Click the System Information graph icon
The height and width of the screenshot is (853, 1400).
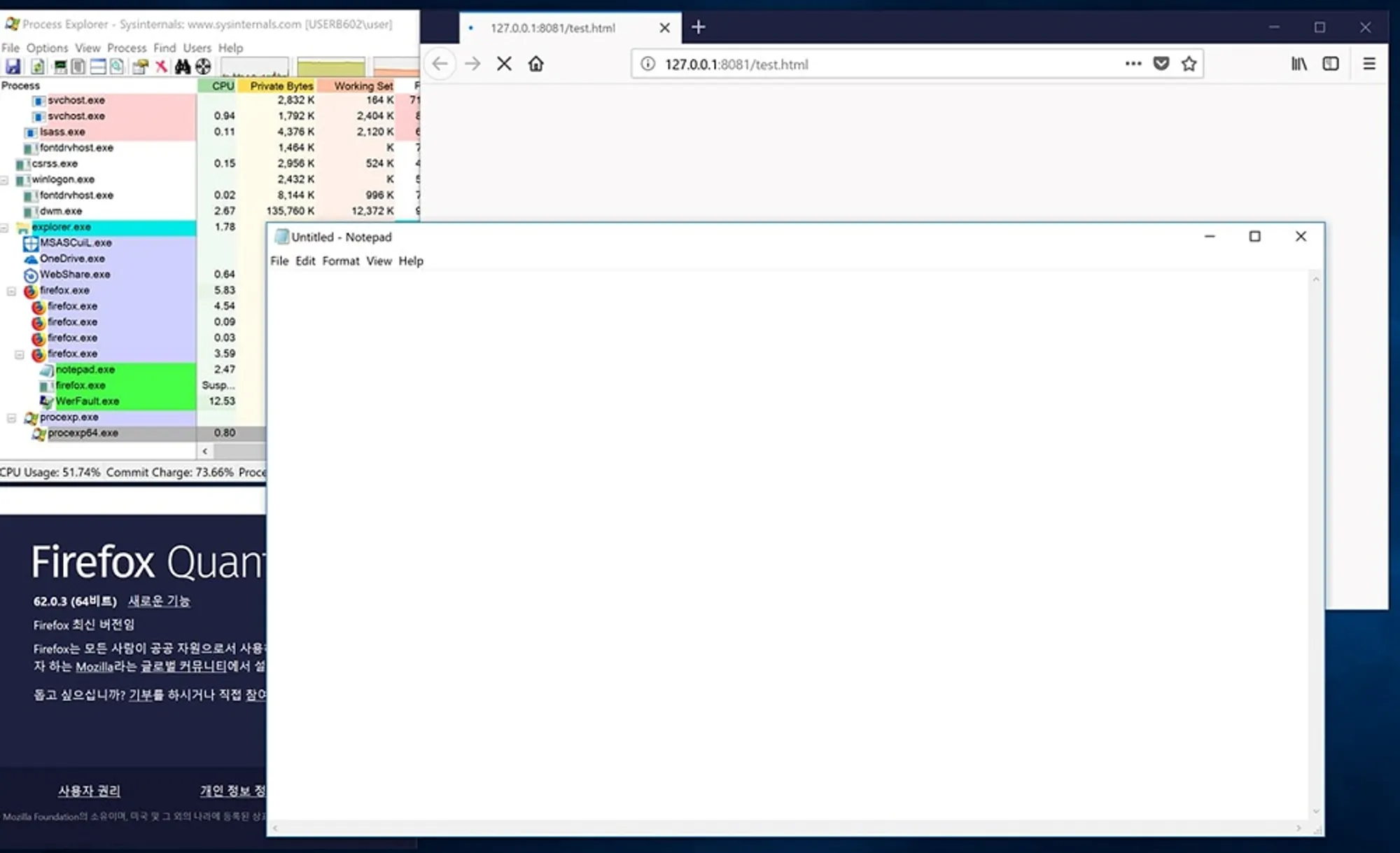(60, 67)
